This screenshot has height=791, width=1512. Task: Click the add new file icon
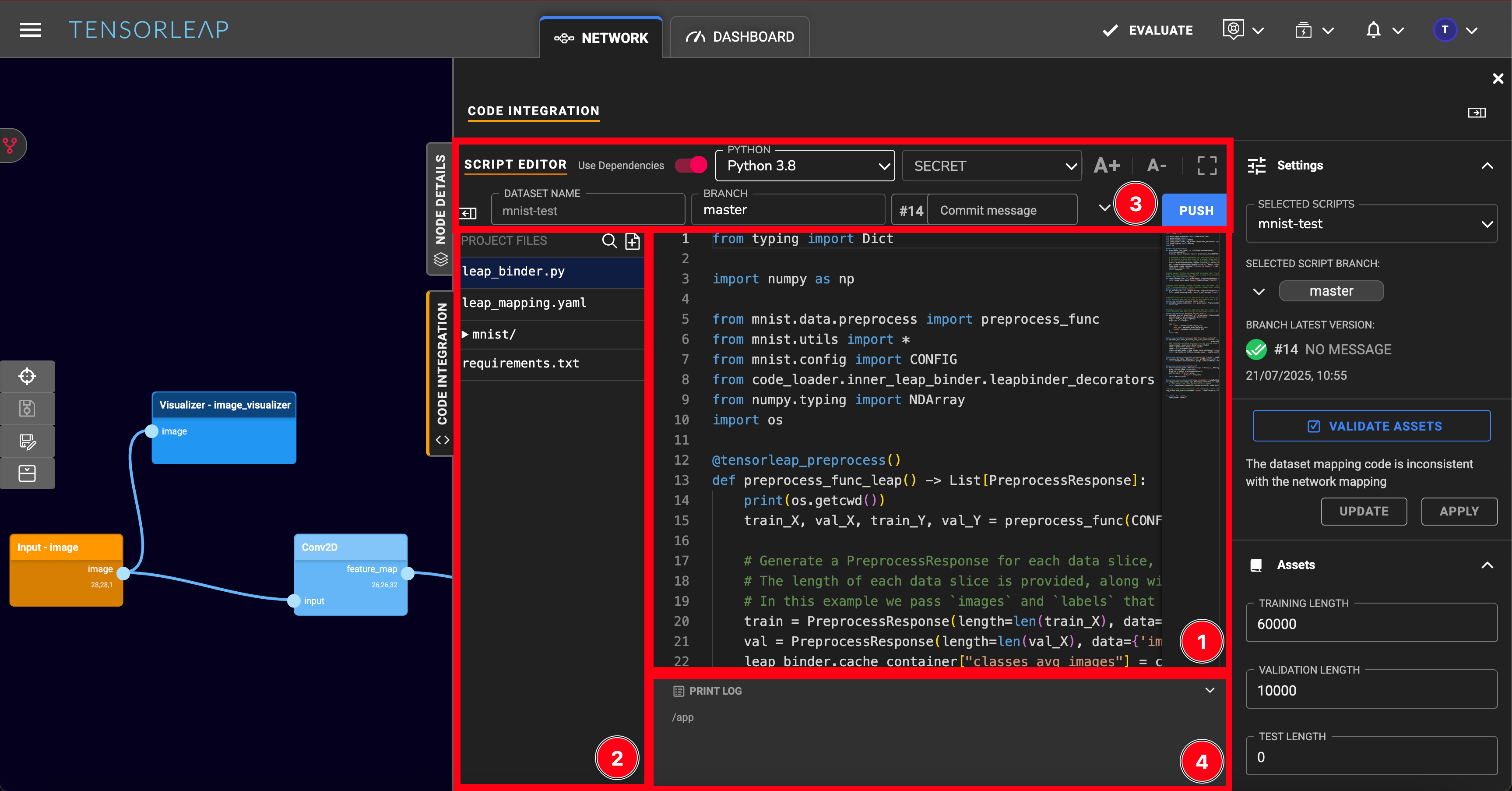(632, 241)
